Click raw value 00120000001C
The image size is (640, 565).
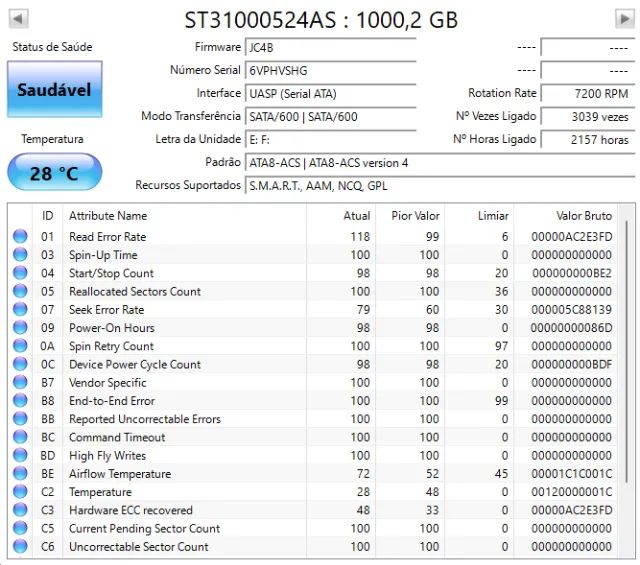[572, 492]
